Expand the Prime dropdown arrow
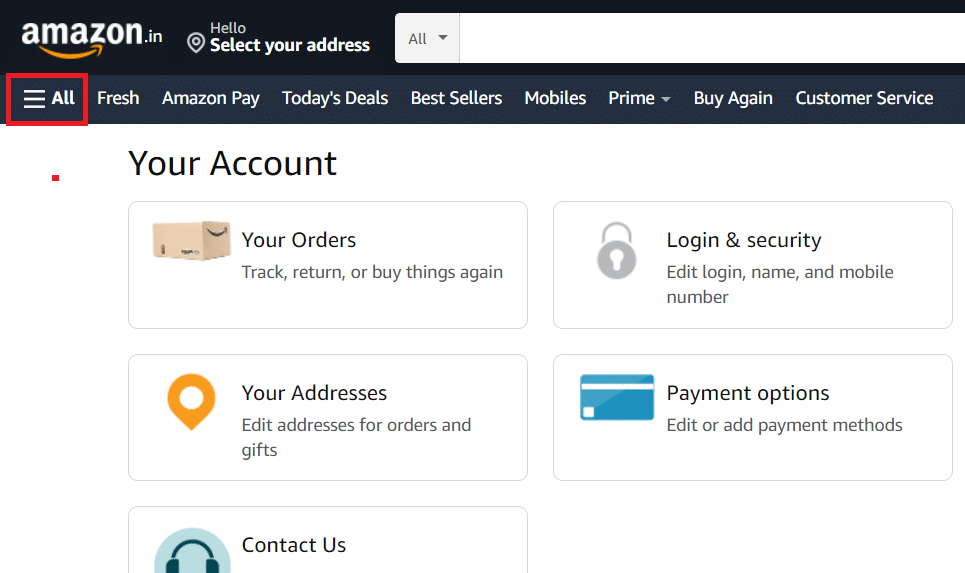The width and height of the screenshot is (965, 573). [x=665, y=99]
